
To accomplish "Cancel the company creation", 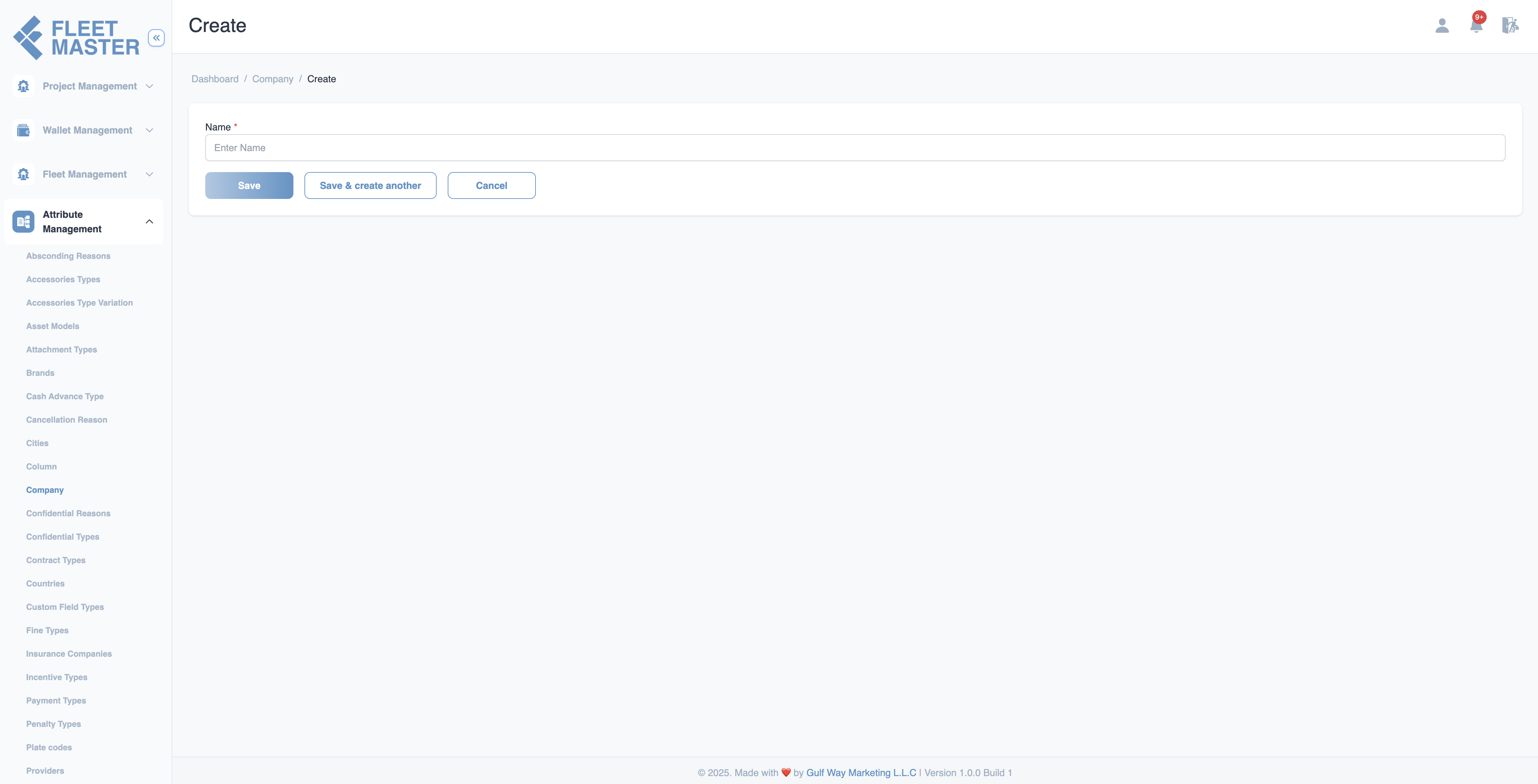I will [x=491, y=186].
